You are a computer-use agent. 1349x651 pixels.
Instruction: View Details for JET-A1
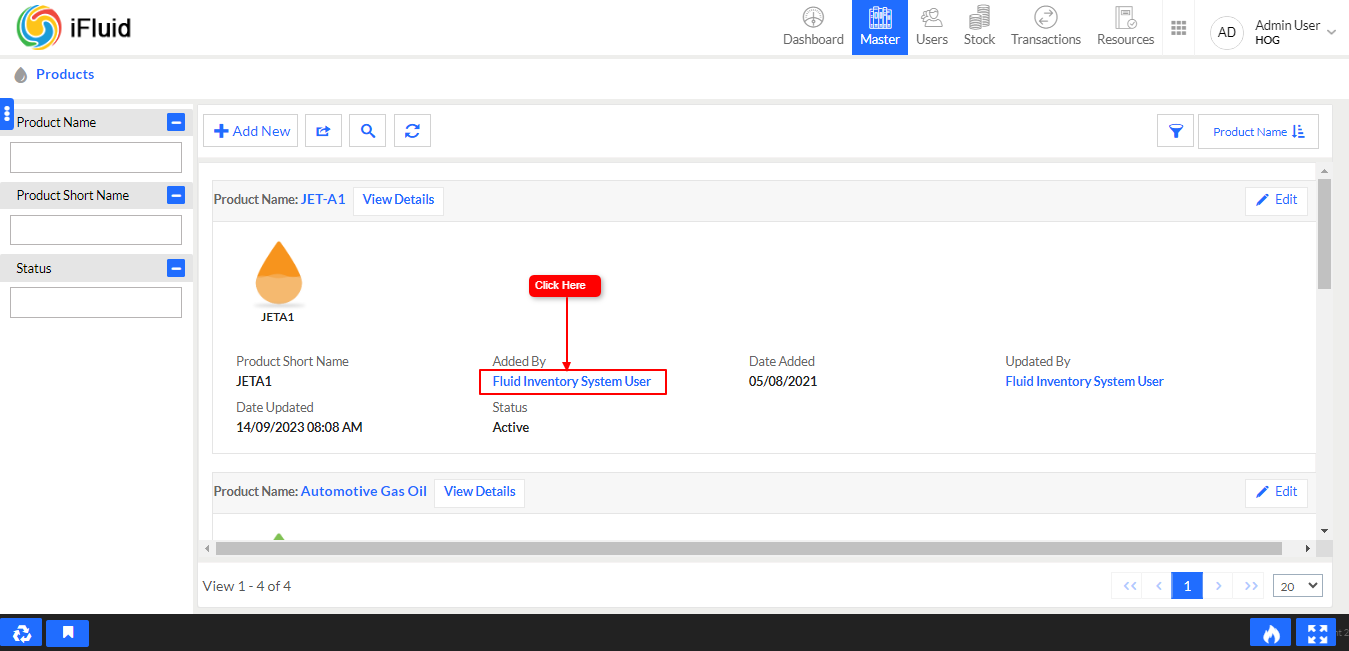398,200
